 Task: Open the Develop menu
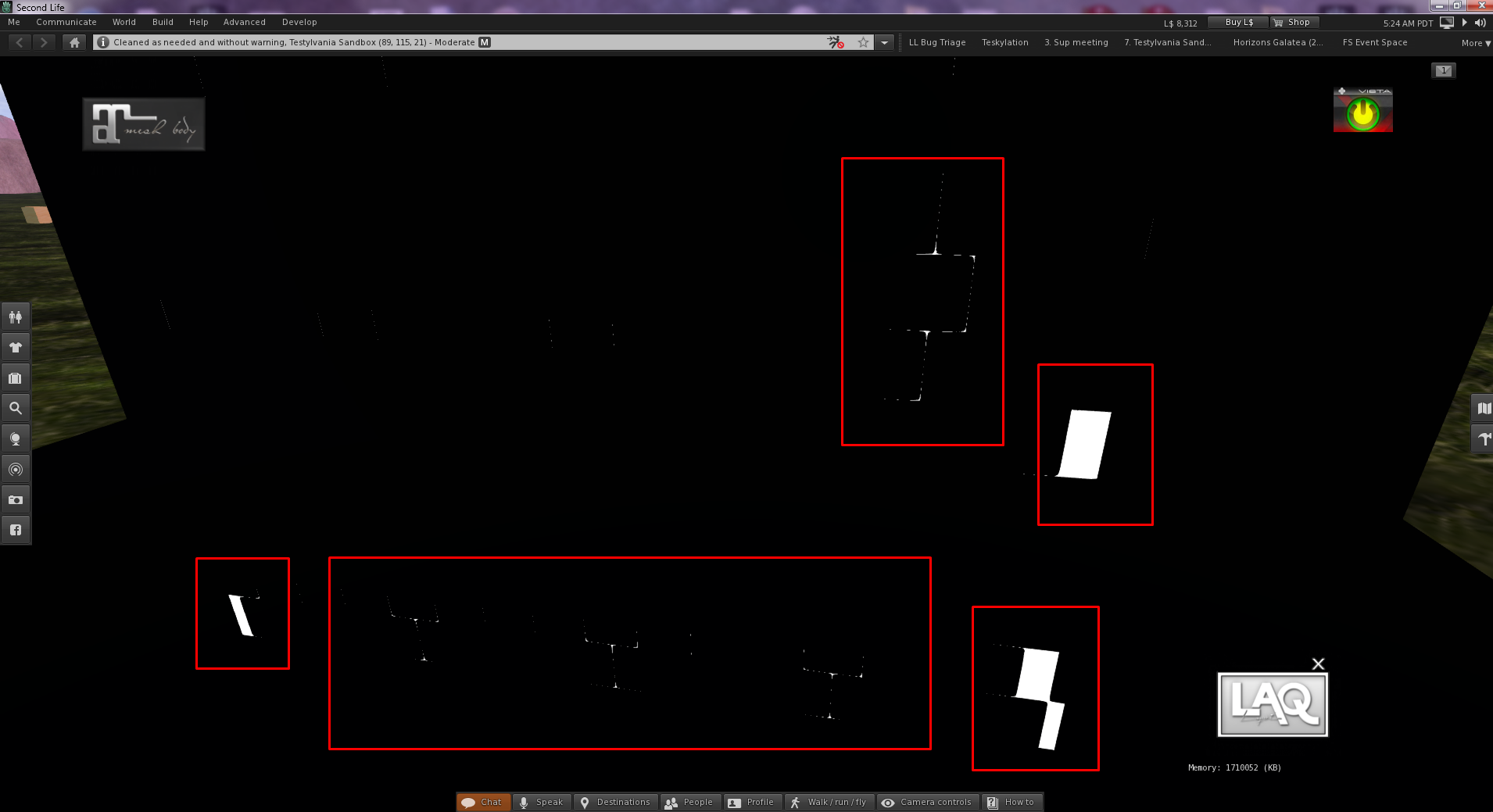299,22
